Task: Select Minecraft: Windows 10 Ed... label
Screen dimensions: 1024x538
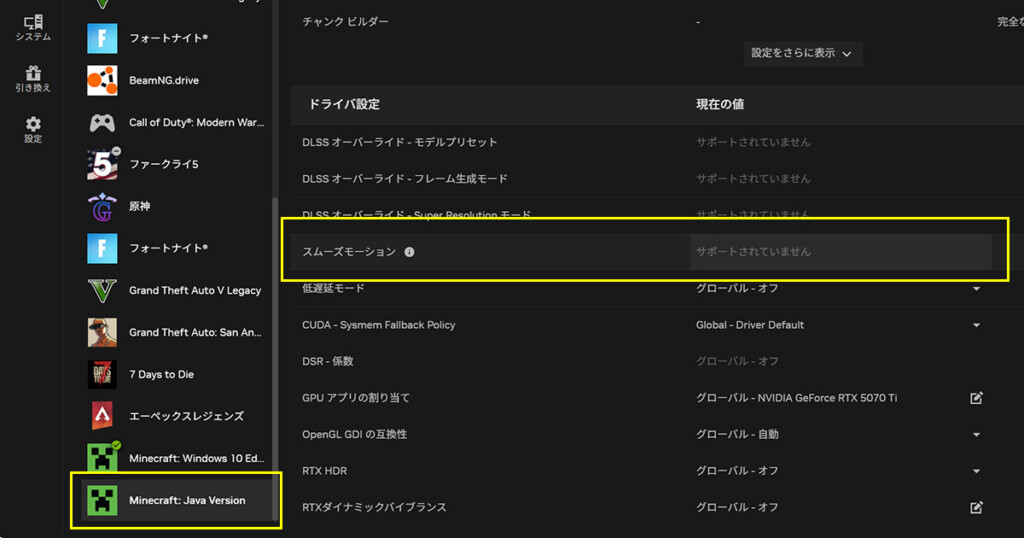Action: pos(197,458)
